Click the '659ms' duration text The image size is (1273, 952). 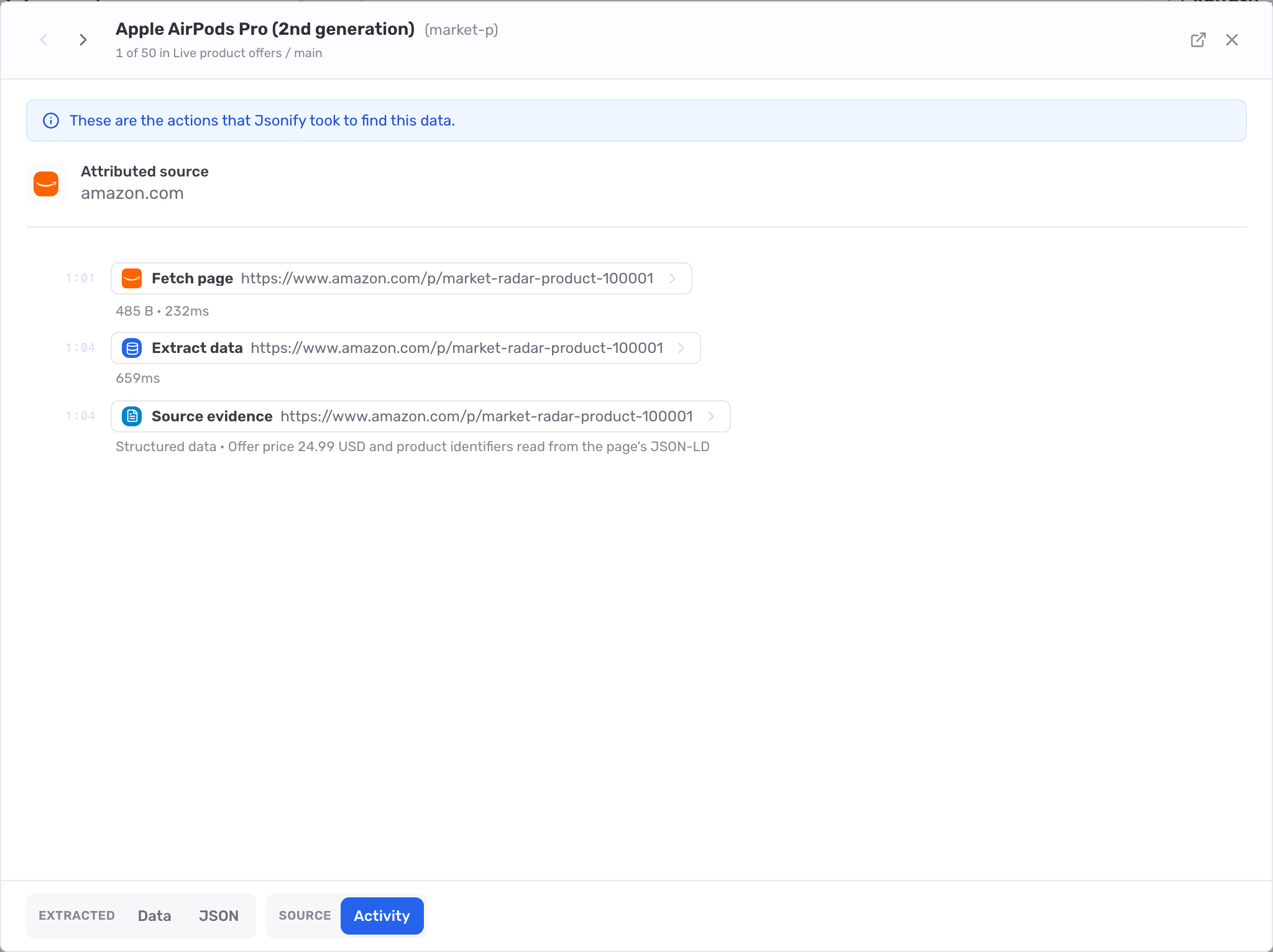point(138,378)
